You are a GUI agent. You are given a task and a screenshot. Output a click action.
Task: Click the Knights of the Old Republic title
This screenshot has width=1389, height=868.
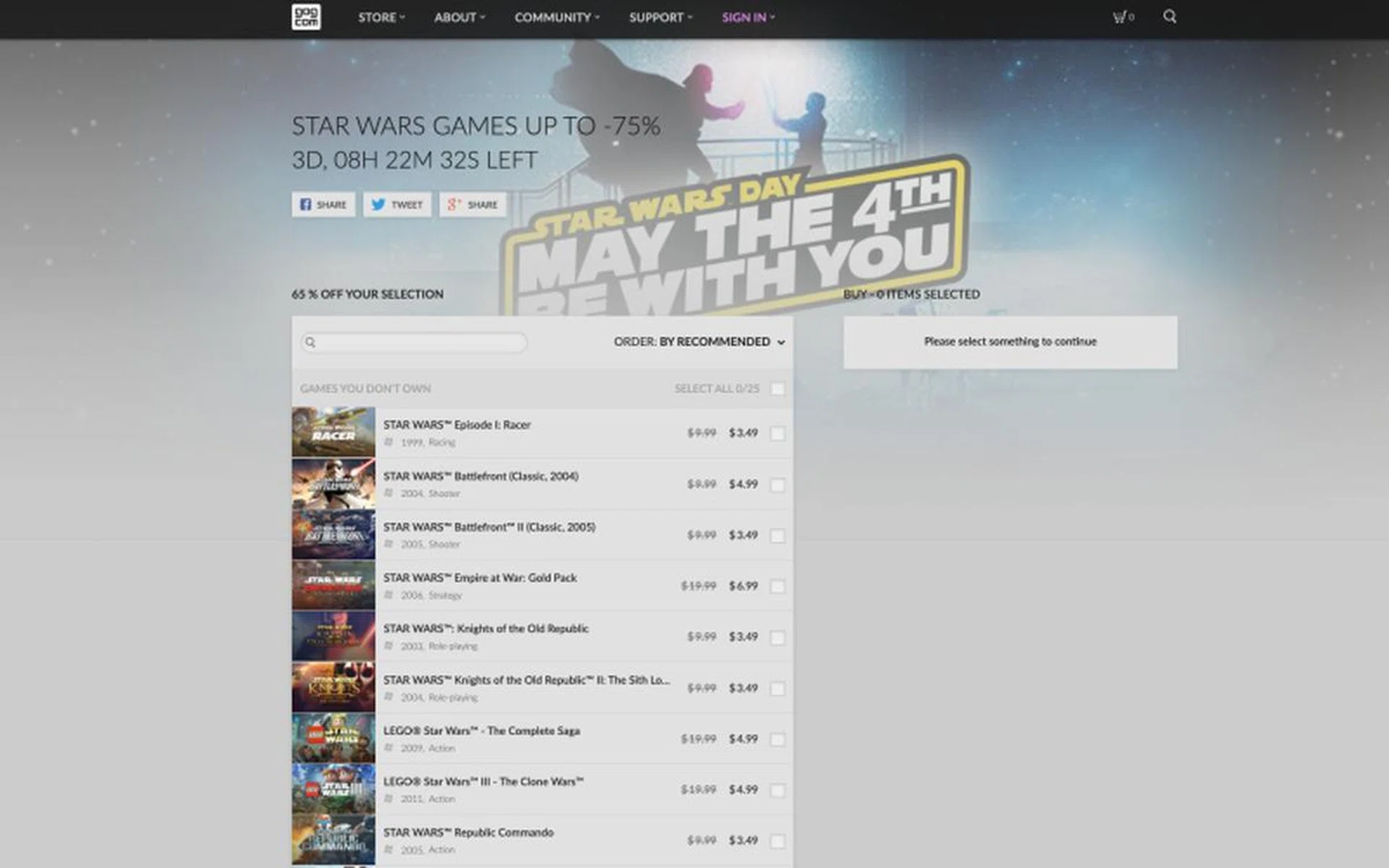(x=485, y=629)
